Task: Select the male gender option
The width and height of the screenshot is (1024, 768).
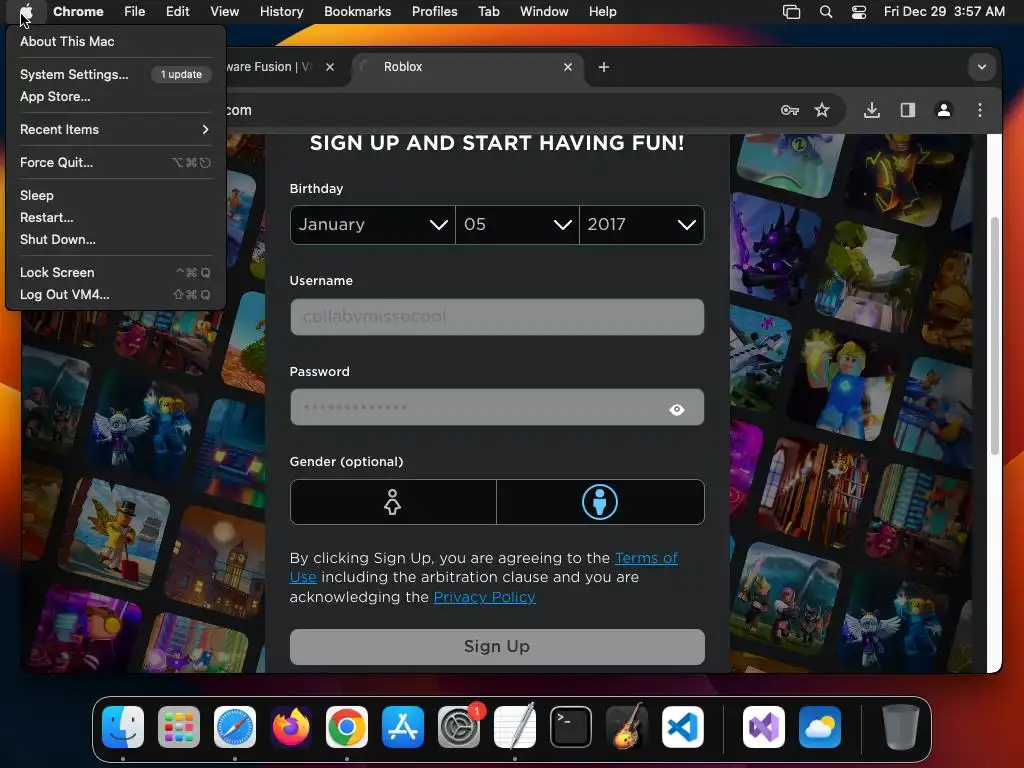Action: 600,502
